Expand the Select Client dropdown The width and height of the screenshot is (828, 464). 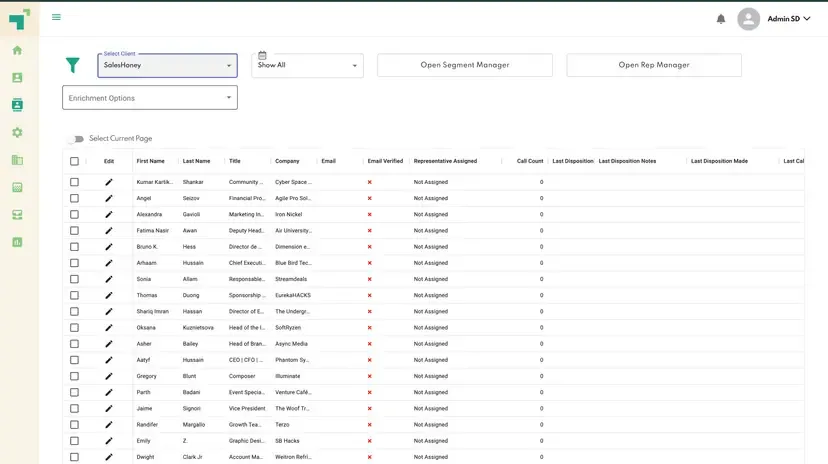click(167, 65)
